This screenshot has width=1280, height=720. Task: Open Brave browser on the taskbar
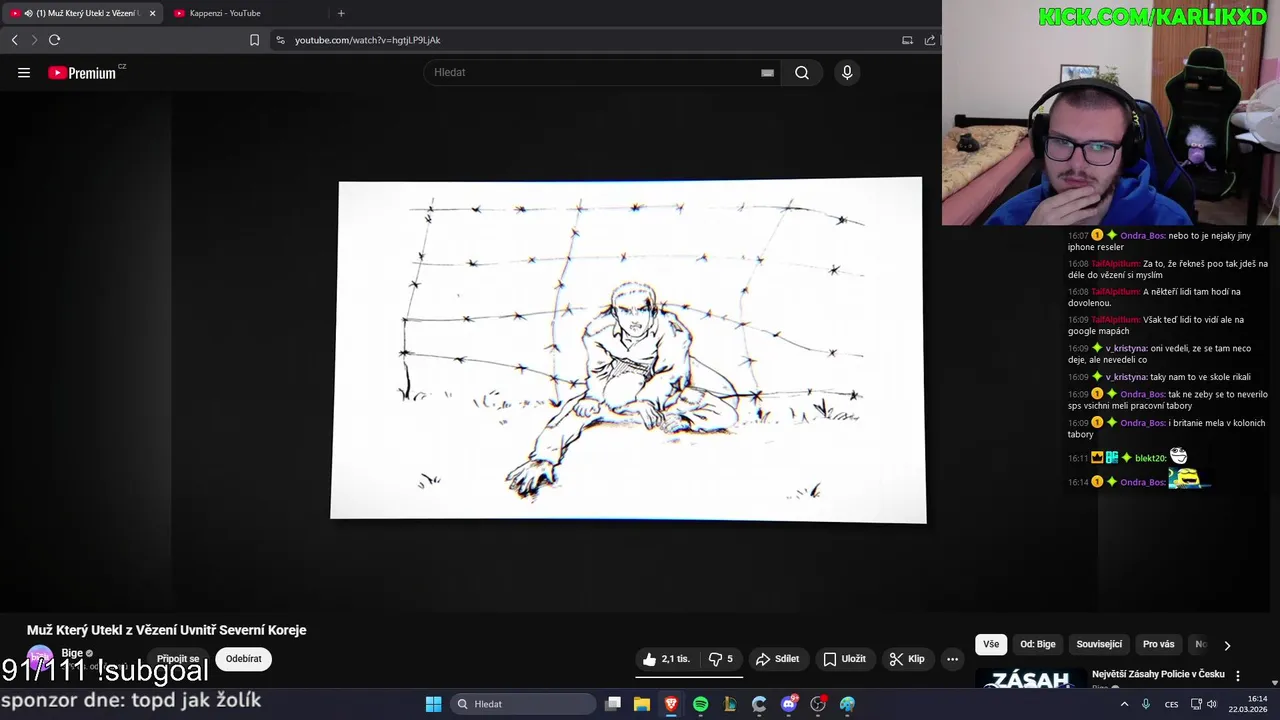(x=671, y=704)
